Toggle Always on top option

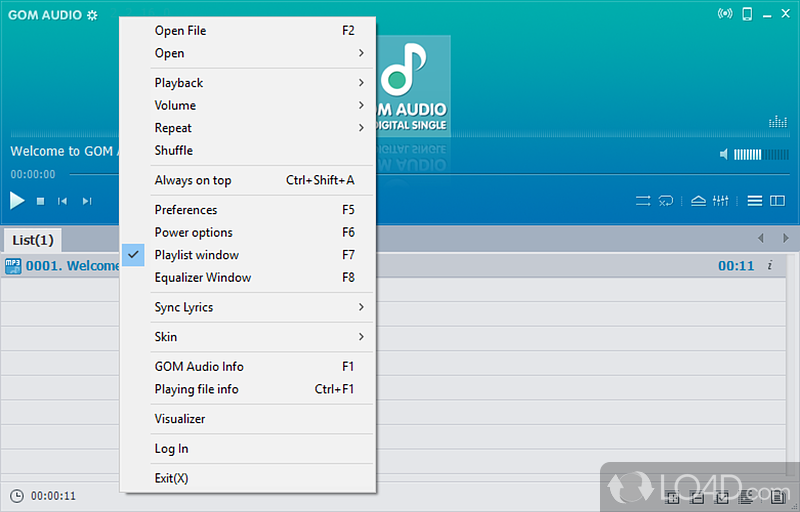(x=248, y=180)
